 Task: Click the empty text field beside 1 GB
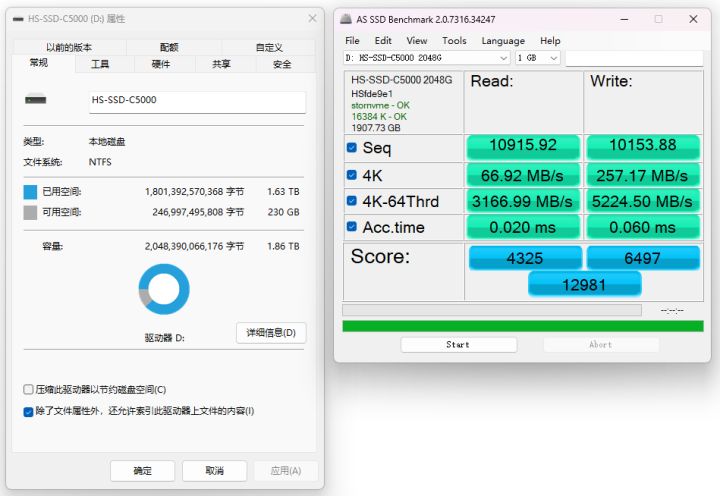[x=634, y=58]
